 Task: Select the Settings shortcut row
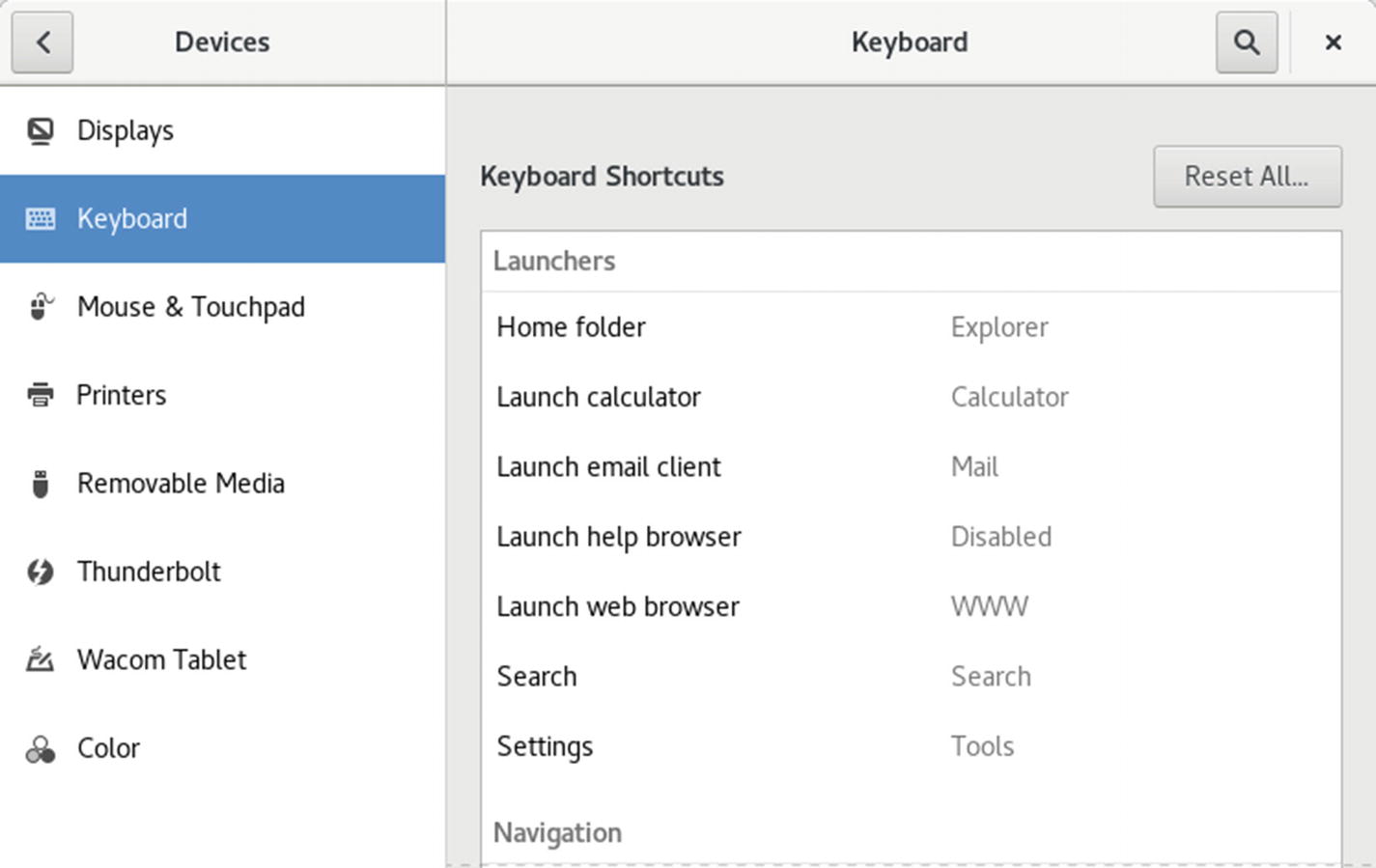click(911, 746)
